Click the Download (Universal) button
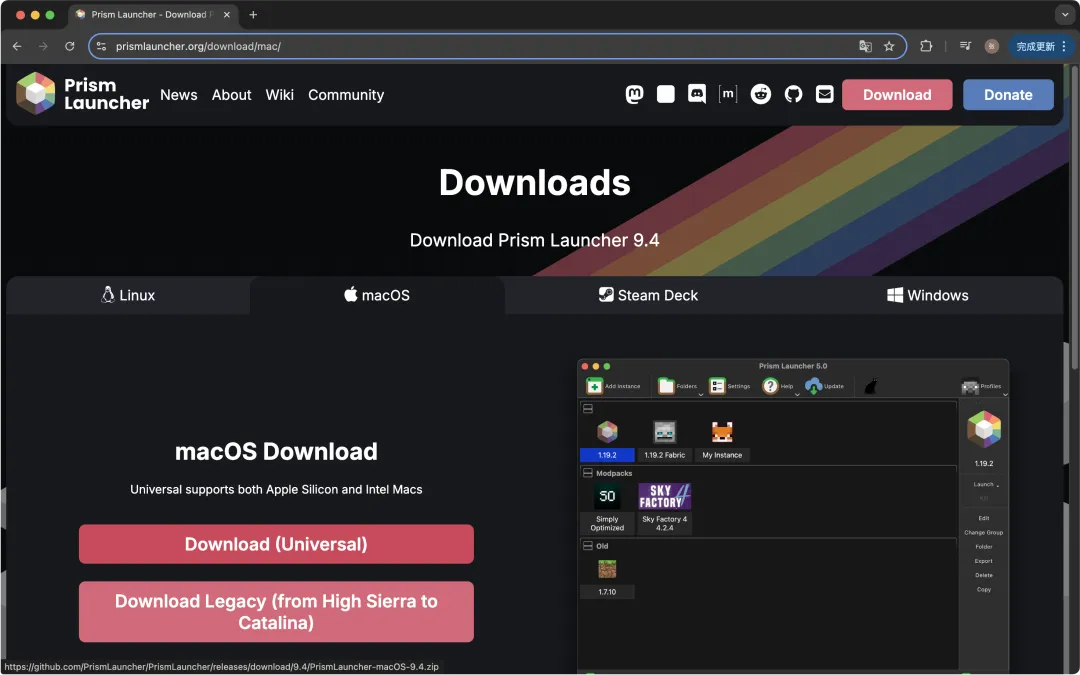Screen dimensions: 1080x675 (x=276, y=544)
